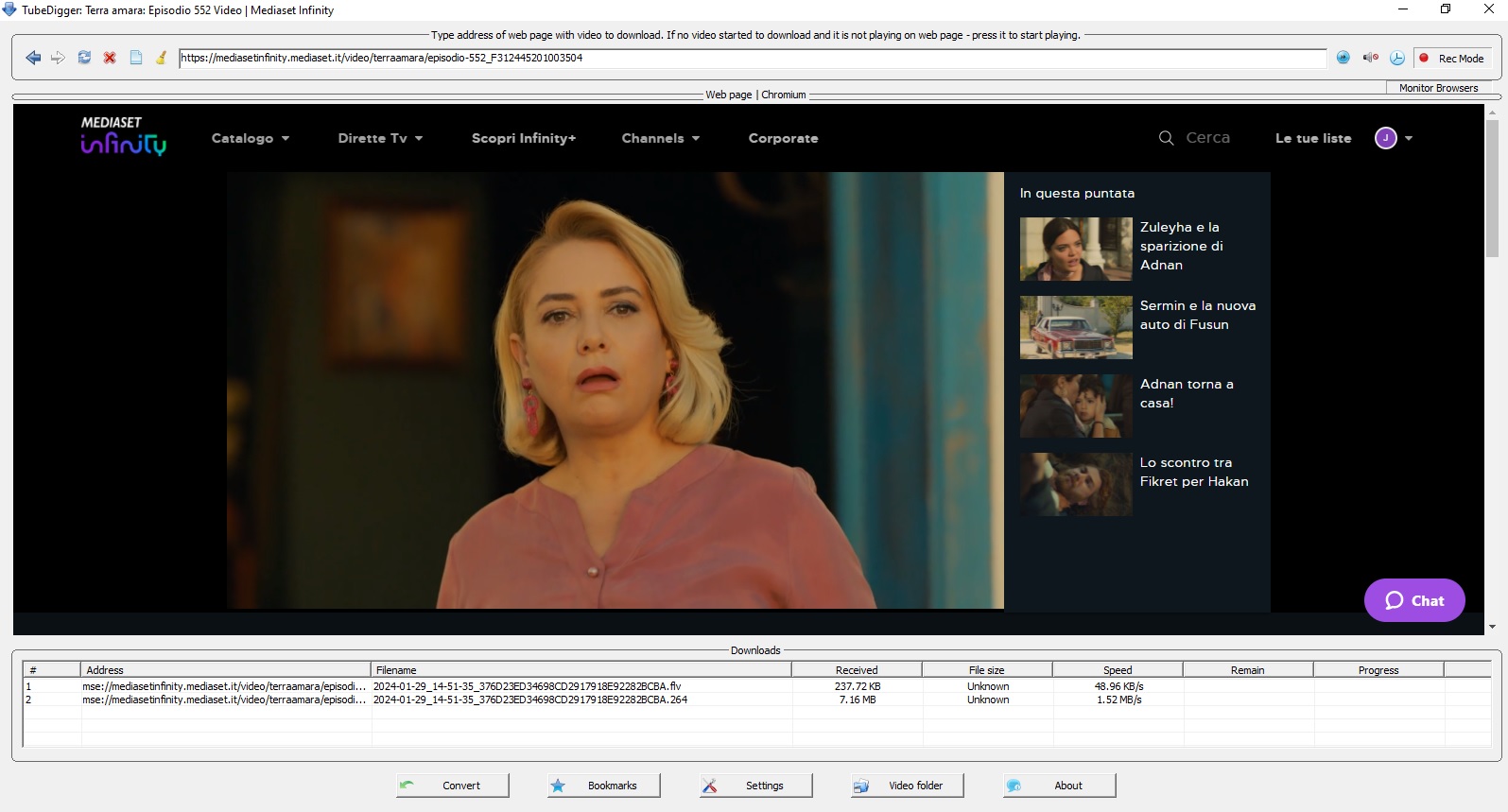Click the blue go arrow beside address bar
The height and width of the screenshot is (812, 1508).
tap(1343, 58)
